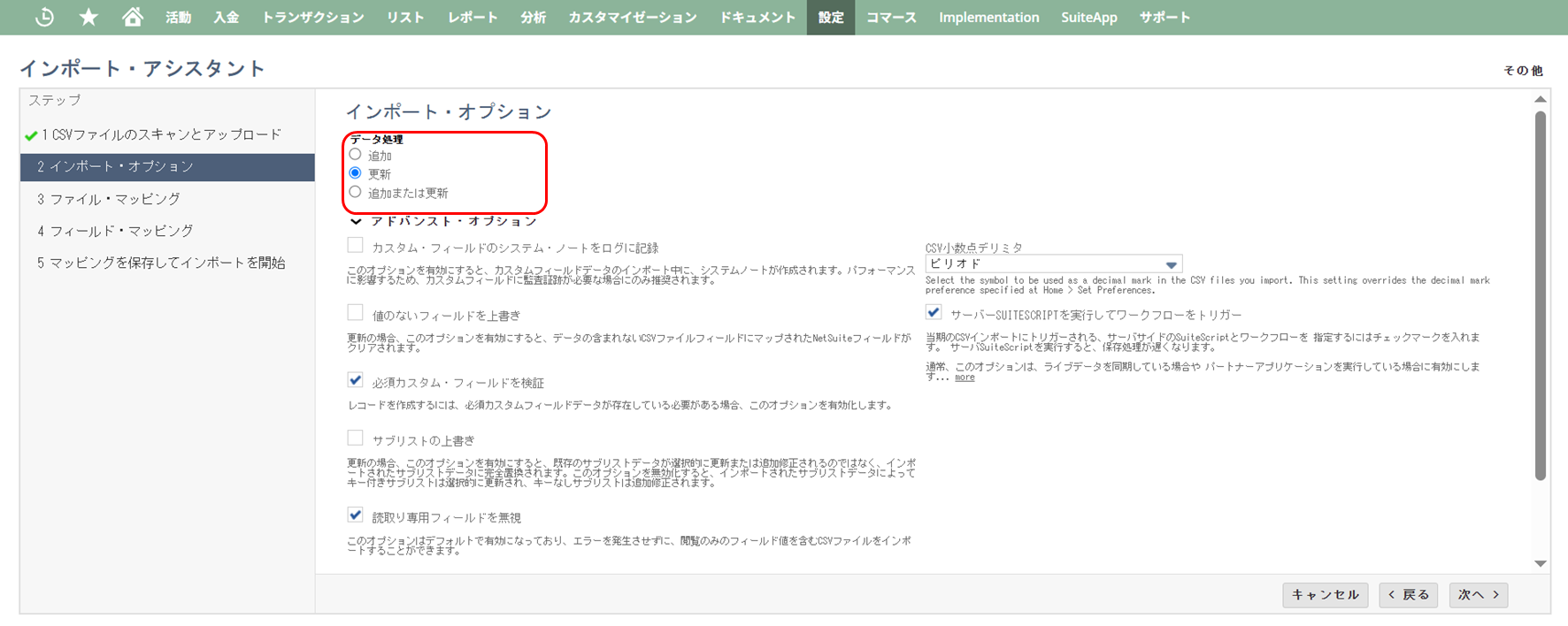Open the Implementation menu
The width and height of the screenshot is (1568, 626).
(988, 17)
